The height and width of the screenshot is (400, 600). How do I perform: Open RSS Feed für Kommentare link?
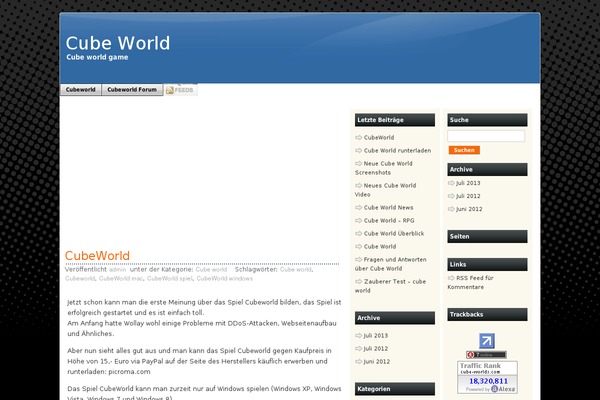(x=470, y=282)
